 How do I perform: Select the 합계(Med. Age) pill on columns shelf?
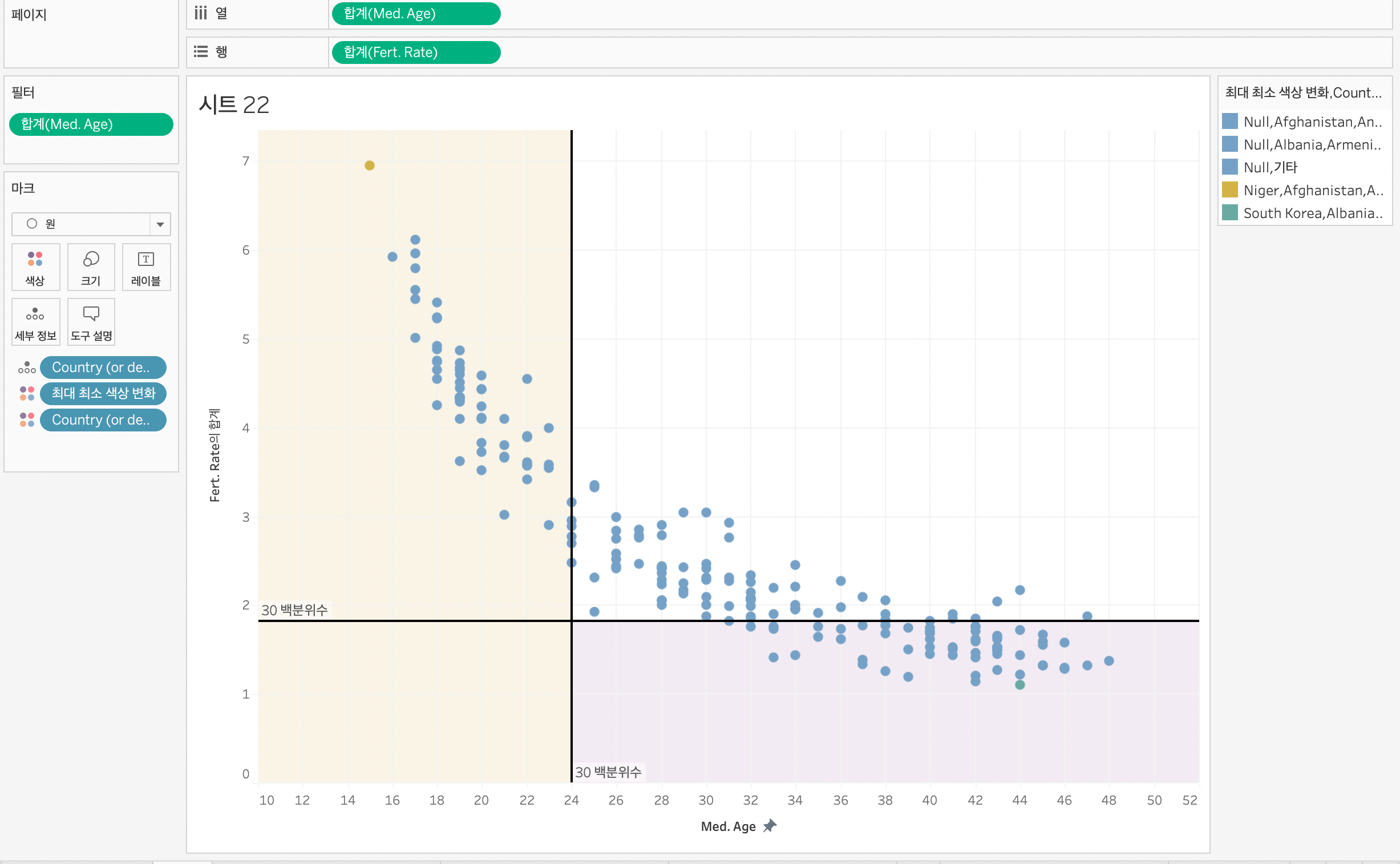416,14
